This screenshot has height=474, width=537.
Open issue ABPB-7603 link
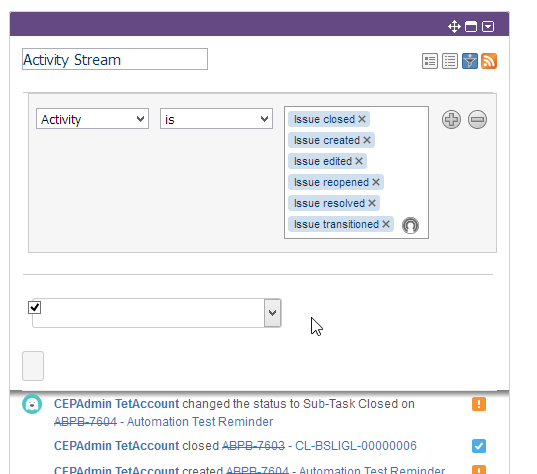[x=253, y=446]
